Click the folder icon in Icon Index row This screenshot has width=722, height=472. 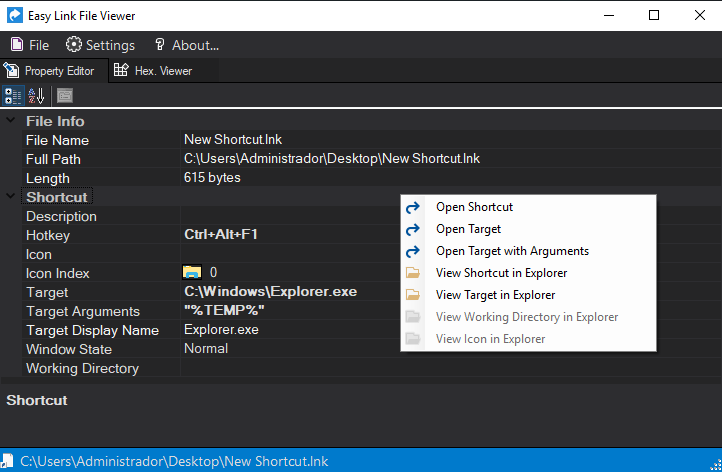(x=192, y=272)
